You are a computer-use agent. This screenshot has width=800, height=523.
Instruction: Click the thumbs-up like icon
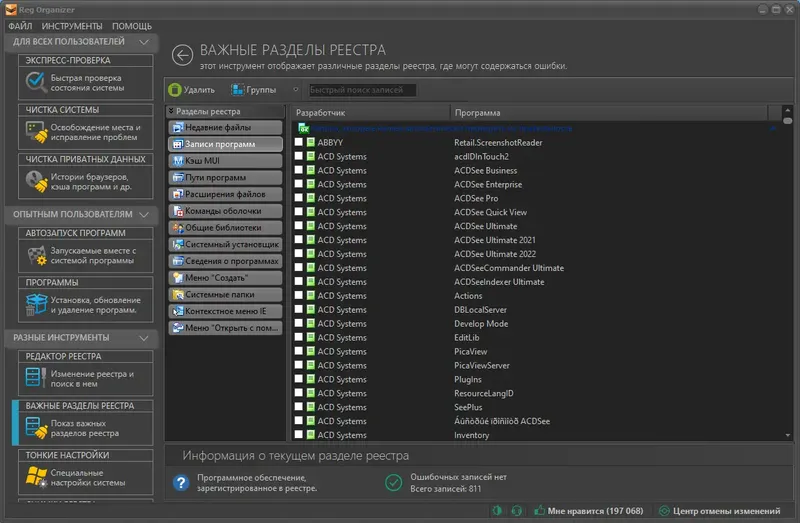click(539, 510)
